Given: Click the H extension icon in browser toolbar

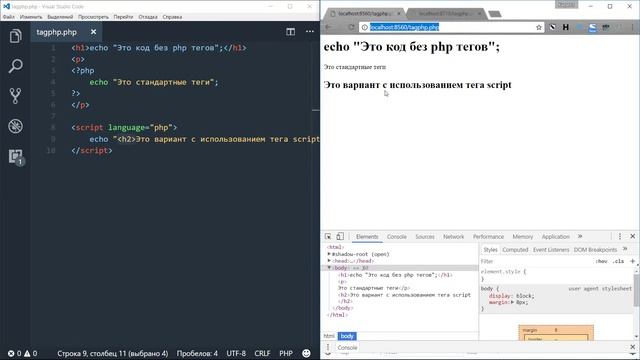Looking at the screenshot, I should [x=566, y=27].
